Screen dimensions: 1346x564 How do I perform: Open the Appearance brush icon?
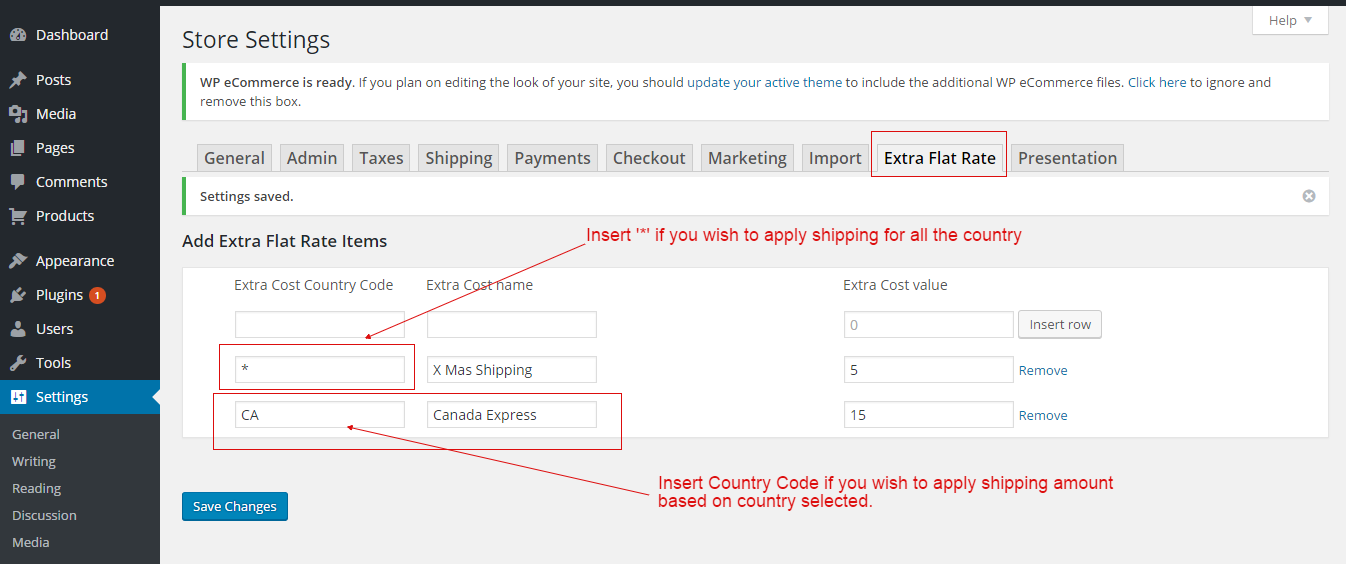pyautogui.click(x=18, y=261)
